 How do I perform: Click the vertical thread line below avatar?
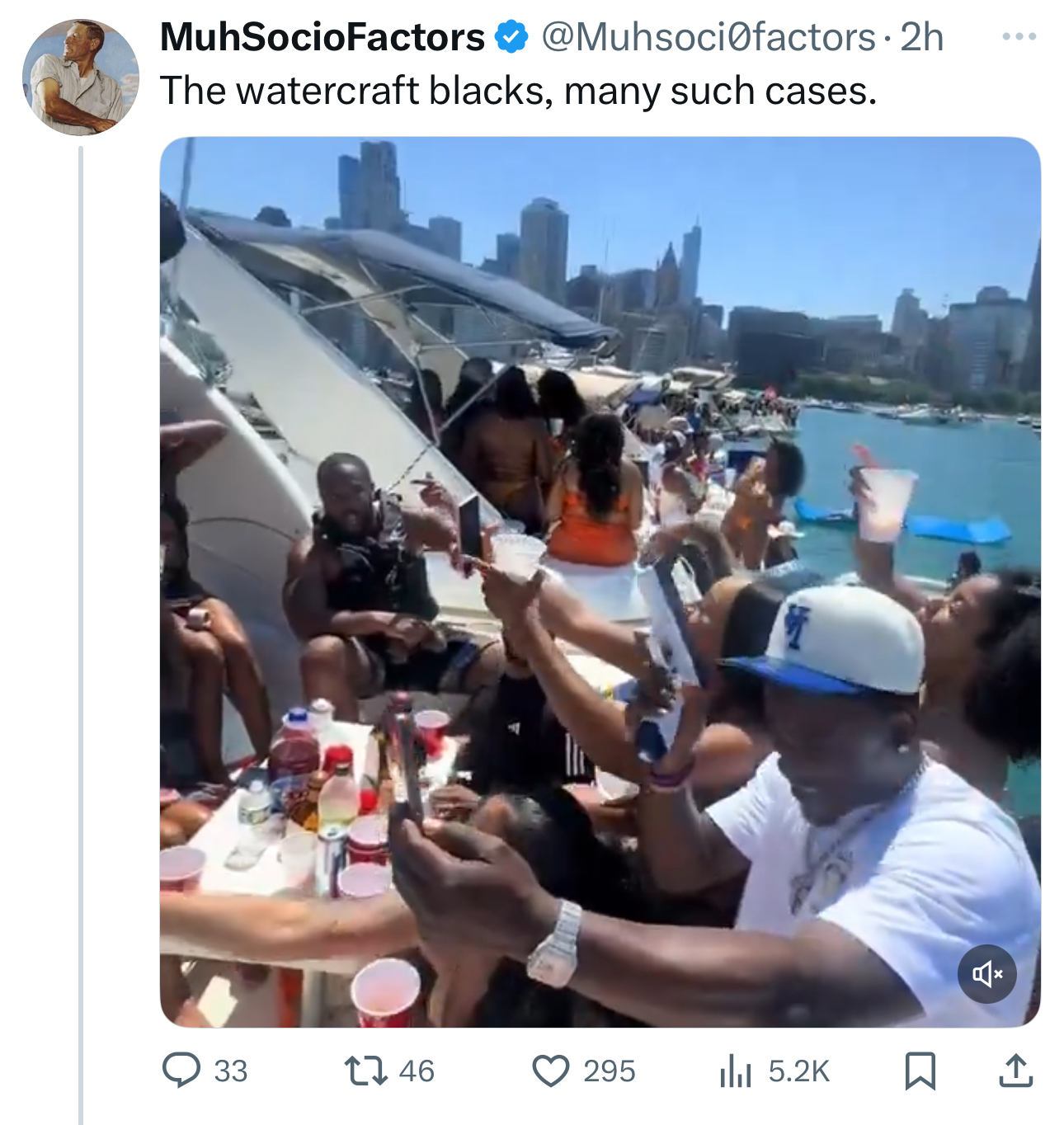(x=81, y=635)
